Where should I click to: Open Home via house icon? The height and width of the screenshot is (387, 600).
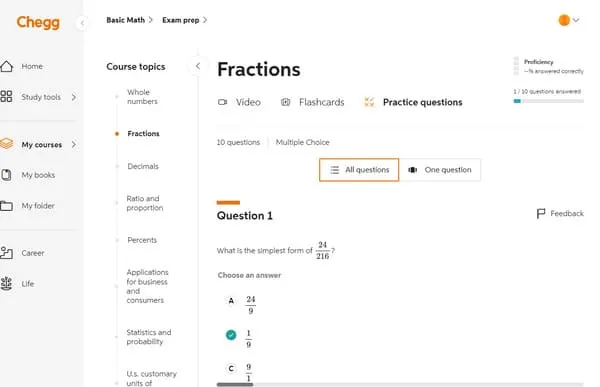[x=7, y=66]
